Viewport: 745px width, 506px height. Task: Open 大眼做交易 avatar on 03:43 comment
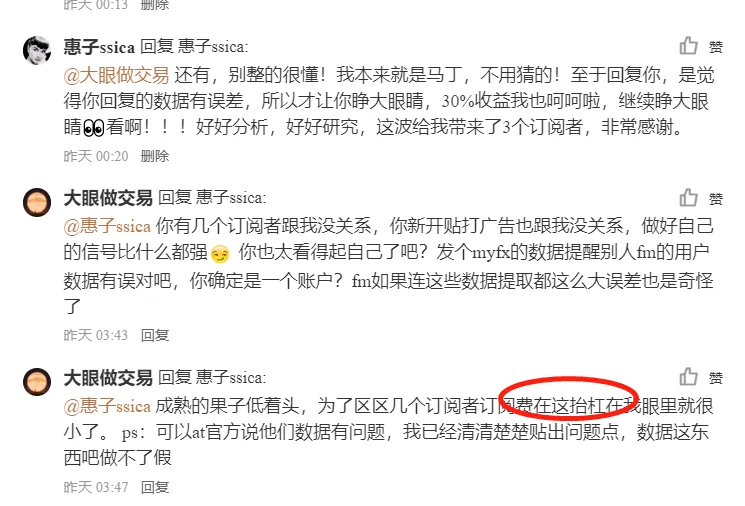[x=37, y=202]
